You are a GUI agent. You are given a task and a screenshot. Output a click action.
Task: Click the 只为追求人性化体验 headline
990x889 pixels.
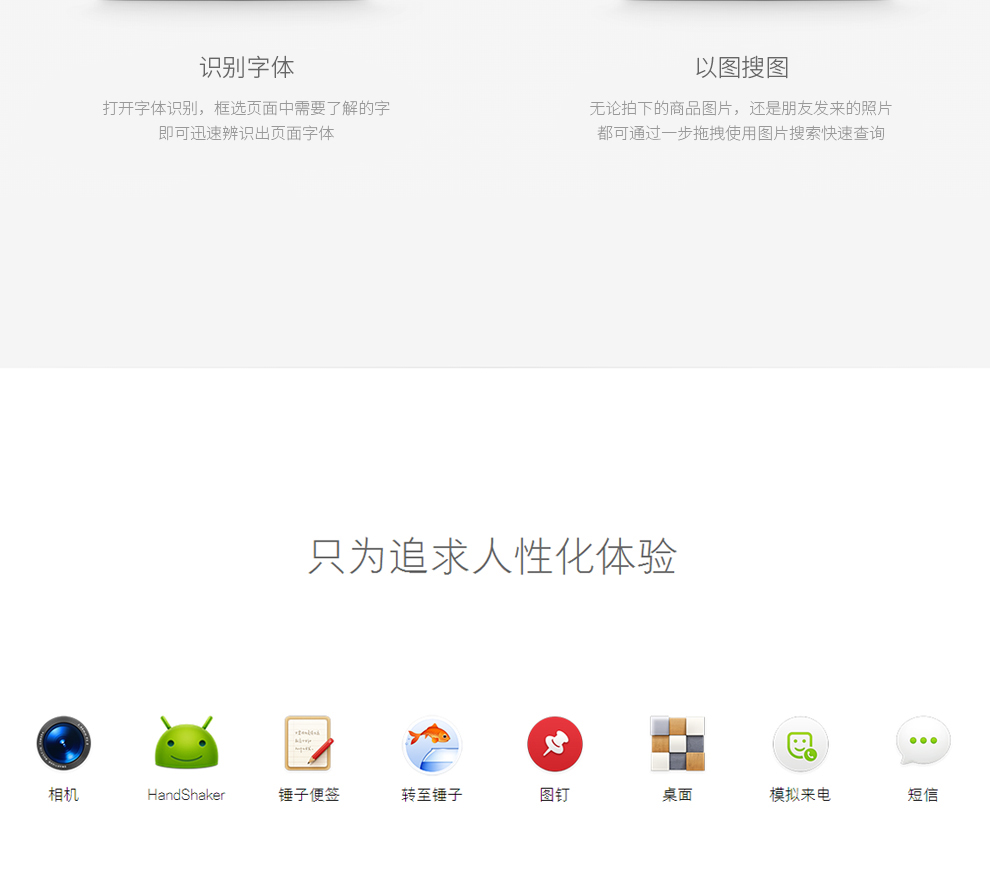pos(492,557)
